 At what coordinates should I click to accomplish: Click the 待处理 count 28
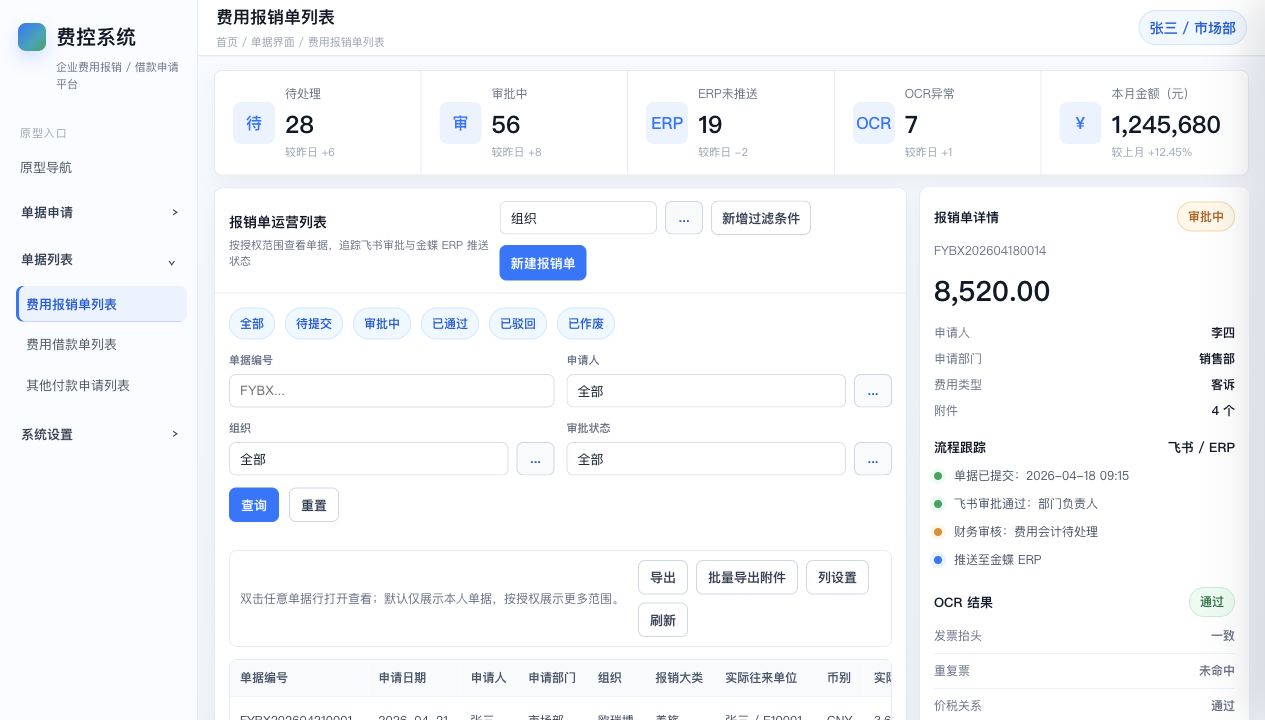point(300,124)
